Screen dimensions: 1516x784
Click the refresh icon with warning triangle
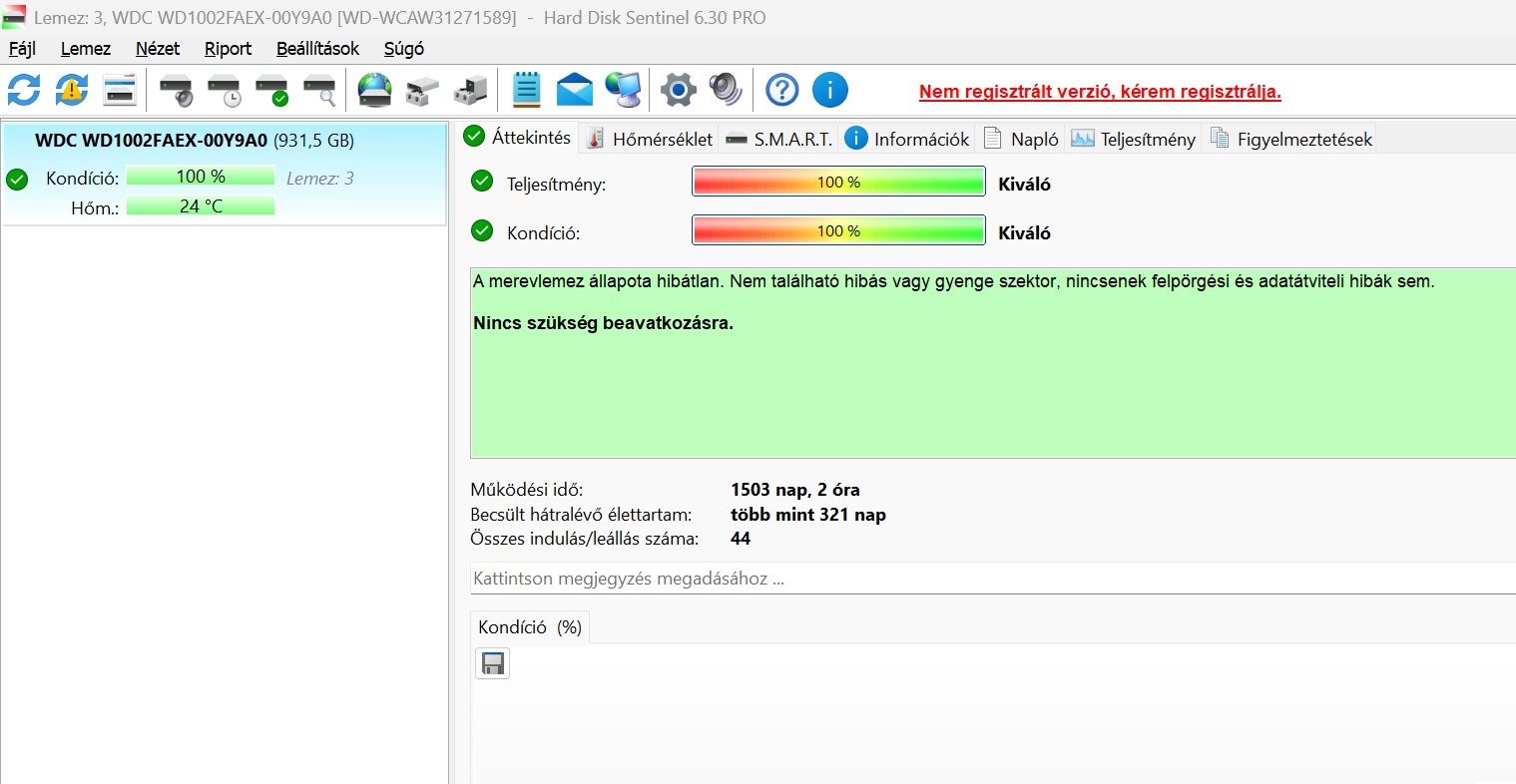coord(72,90)
